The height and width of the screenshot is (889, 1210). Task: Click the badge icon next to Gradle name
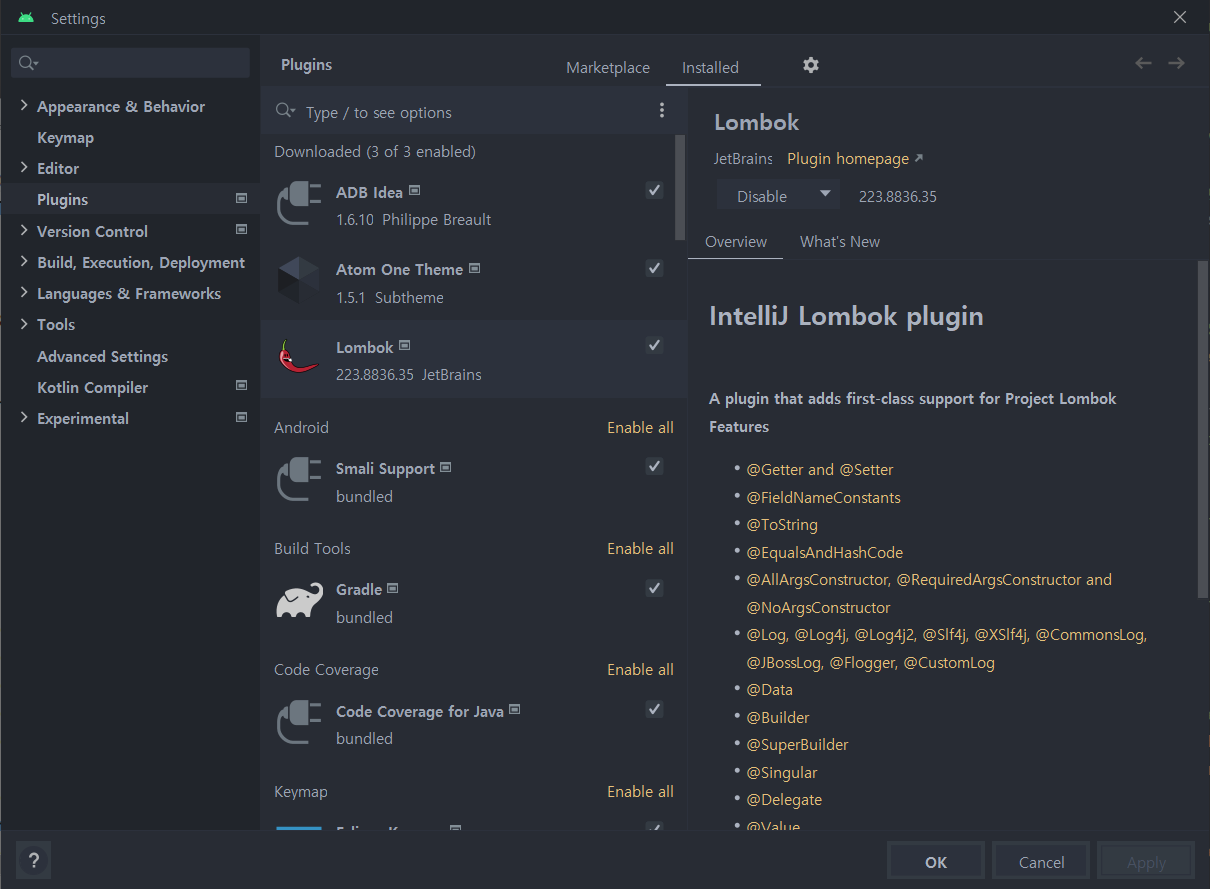(393, 588)
